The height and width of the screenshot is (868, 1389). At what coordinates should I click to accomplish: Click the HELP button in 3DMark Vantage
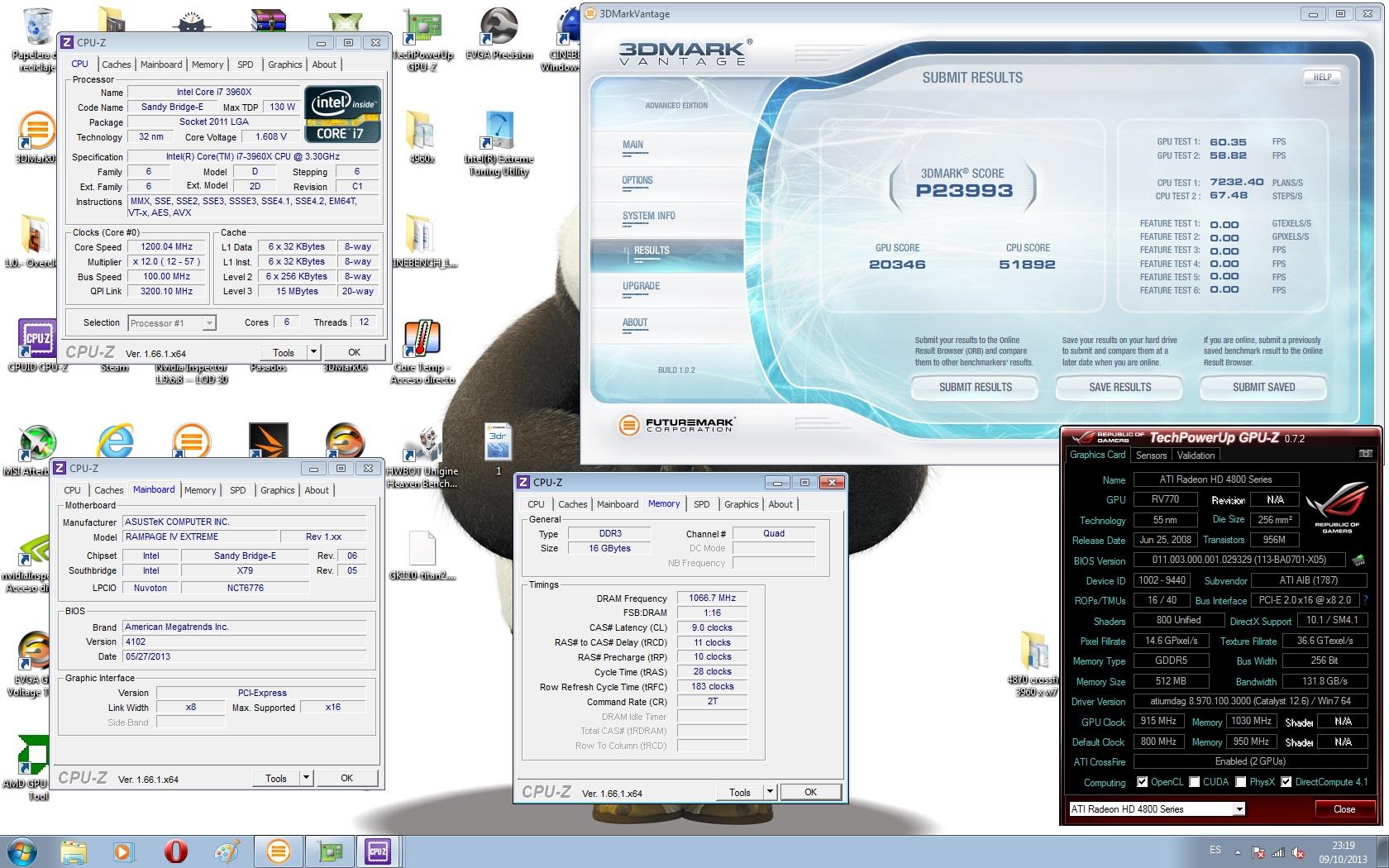[x=1322, y=78]
